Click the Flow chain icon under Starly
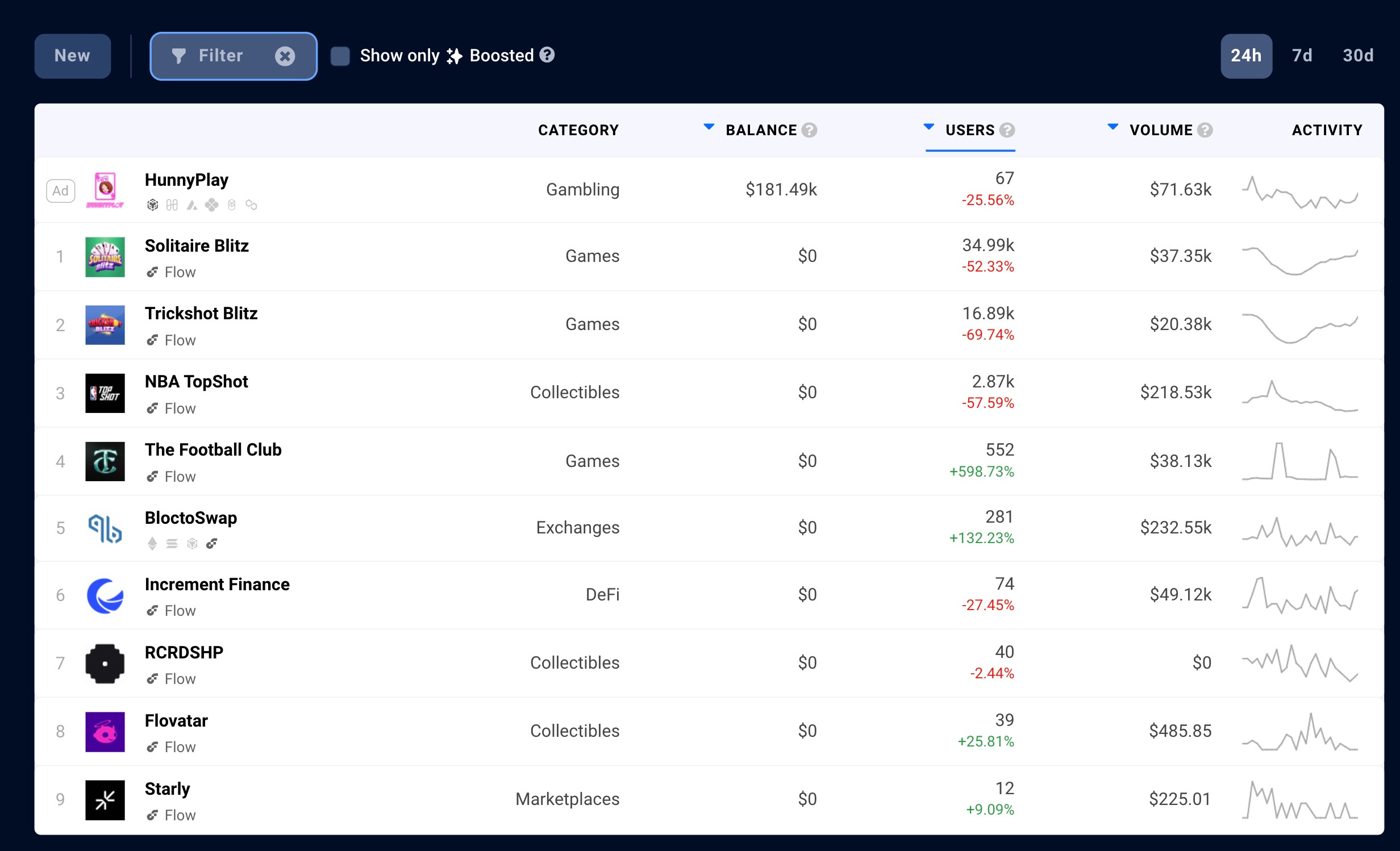This screenshot has height=851, width=1400. coord(152,815)
